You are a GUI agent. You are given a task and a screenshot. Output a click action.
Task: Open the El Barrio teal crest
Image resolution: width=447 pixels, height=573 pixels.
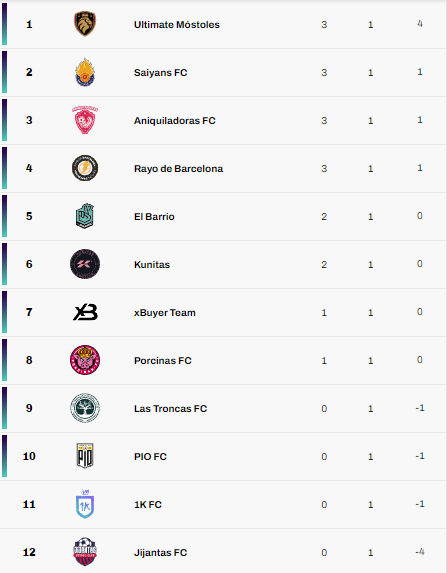(x=85, y=216)
